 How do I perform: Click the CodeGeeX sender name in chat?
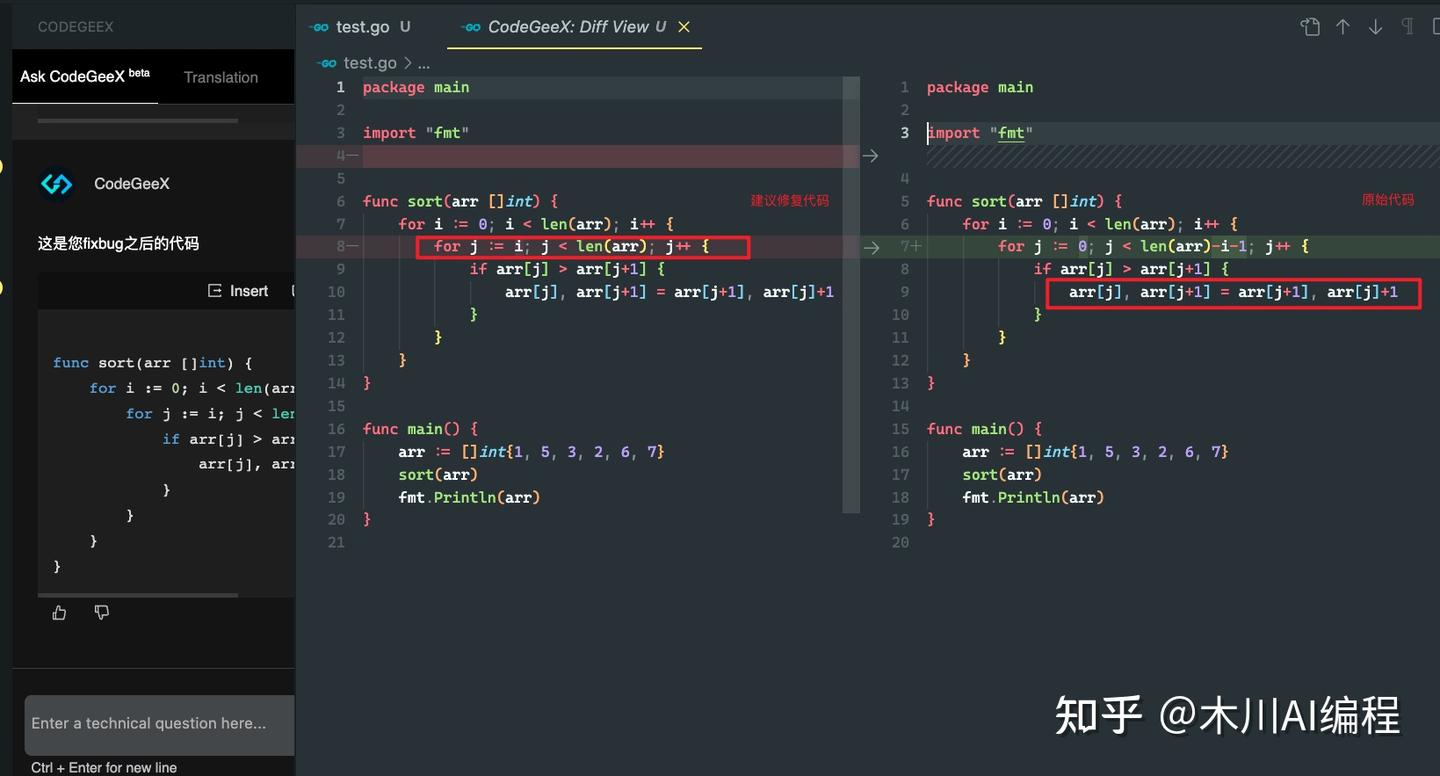(x=132, y=184)
